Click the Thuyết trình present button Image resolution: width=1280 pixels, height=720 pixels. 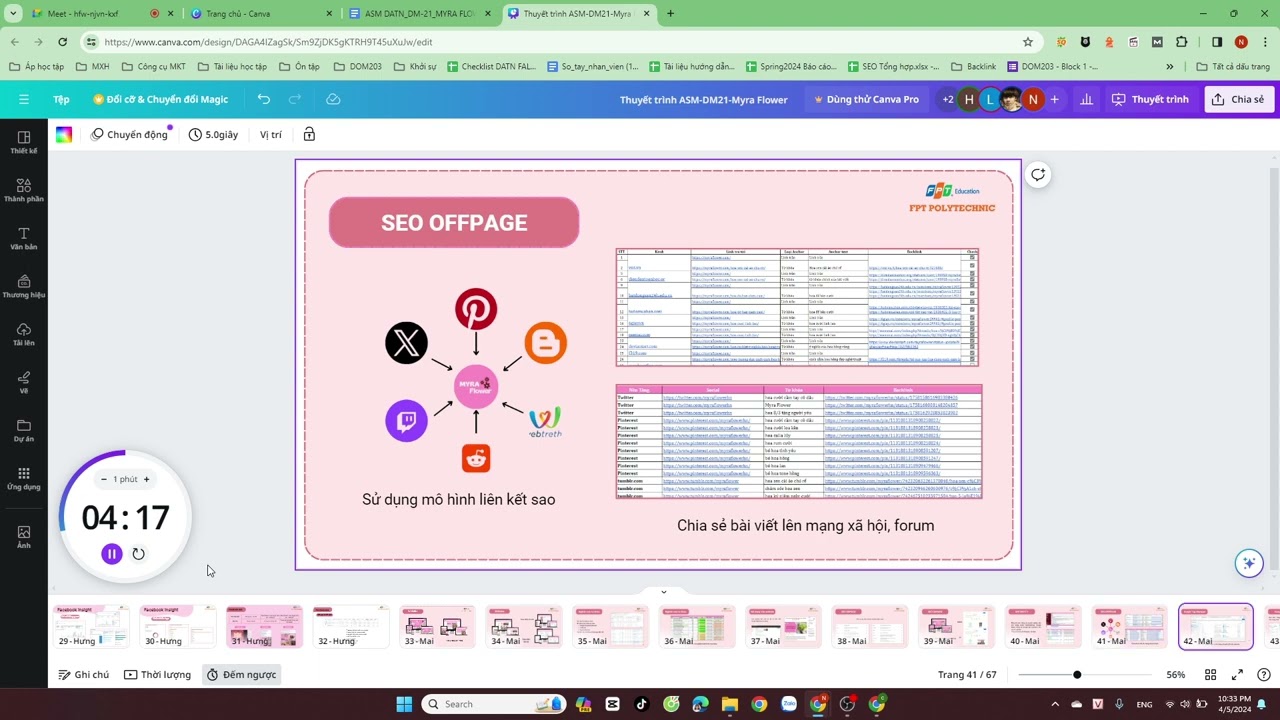pyautogui.click(x=1150, y=99)
